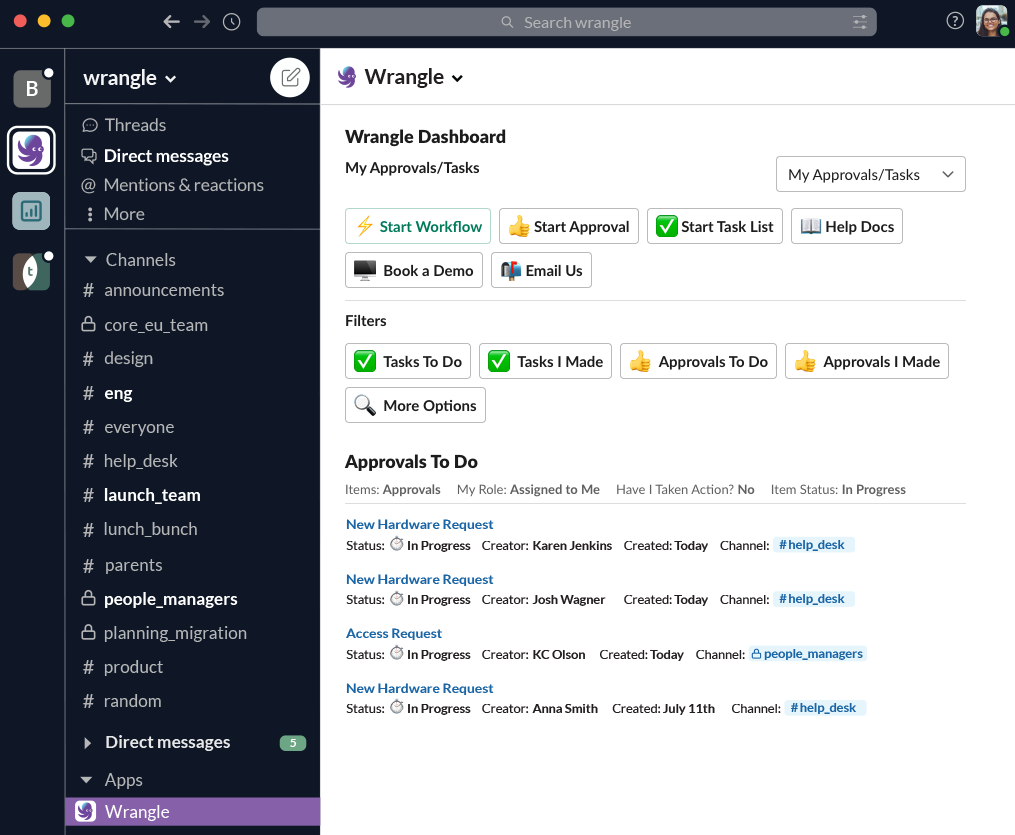Open Help Docs
Screen dimensions: 1015x835
(847, 226)
